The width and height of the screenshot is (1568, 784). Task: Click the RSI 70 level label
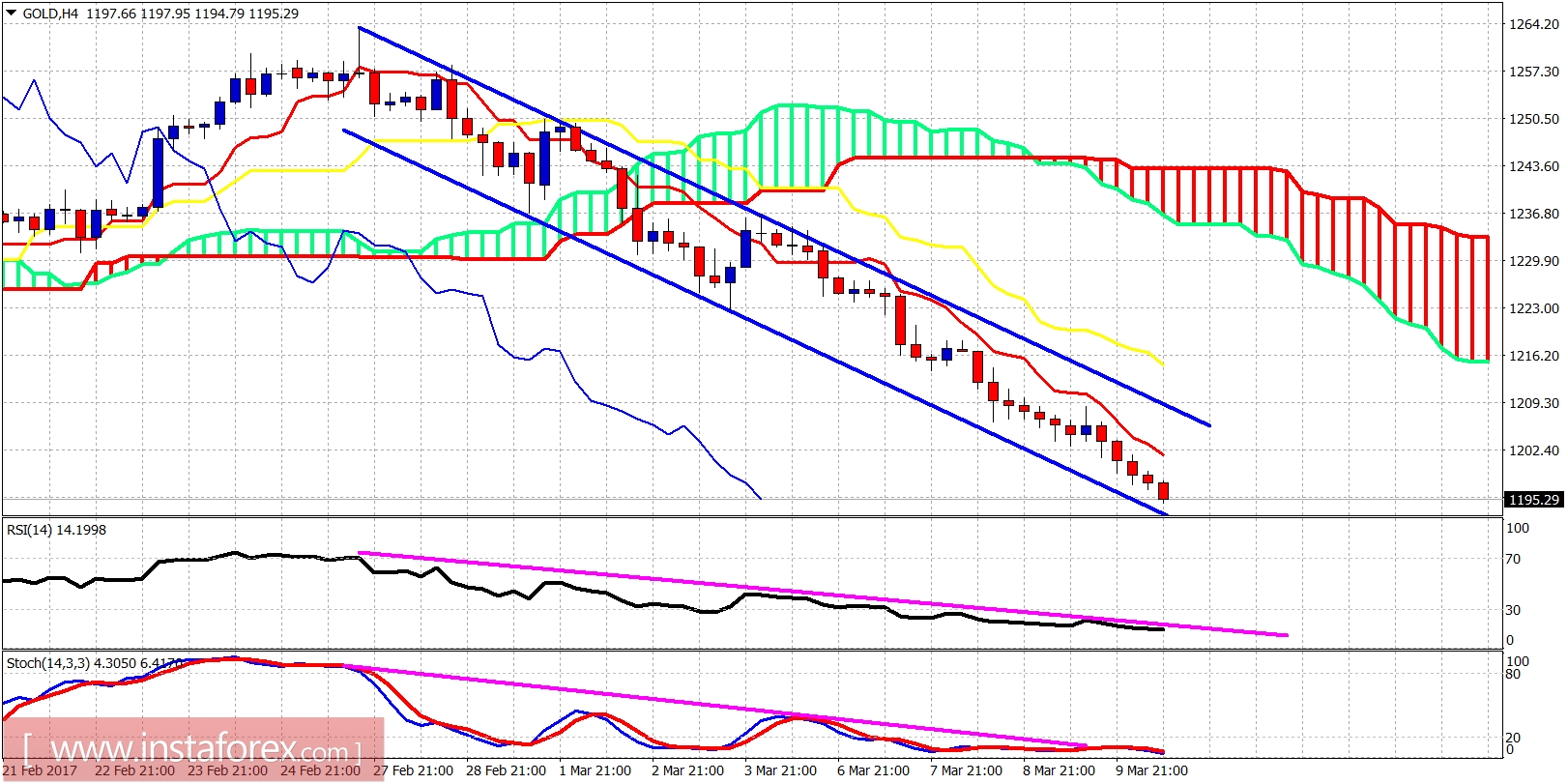pos(1513,559)
